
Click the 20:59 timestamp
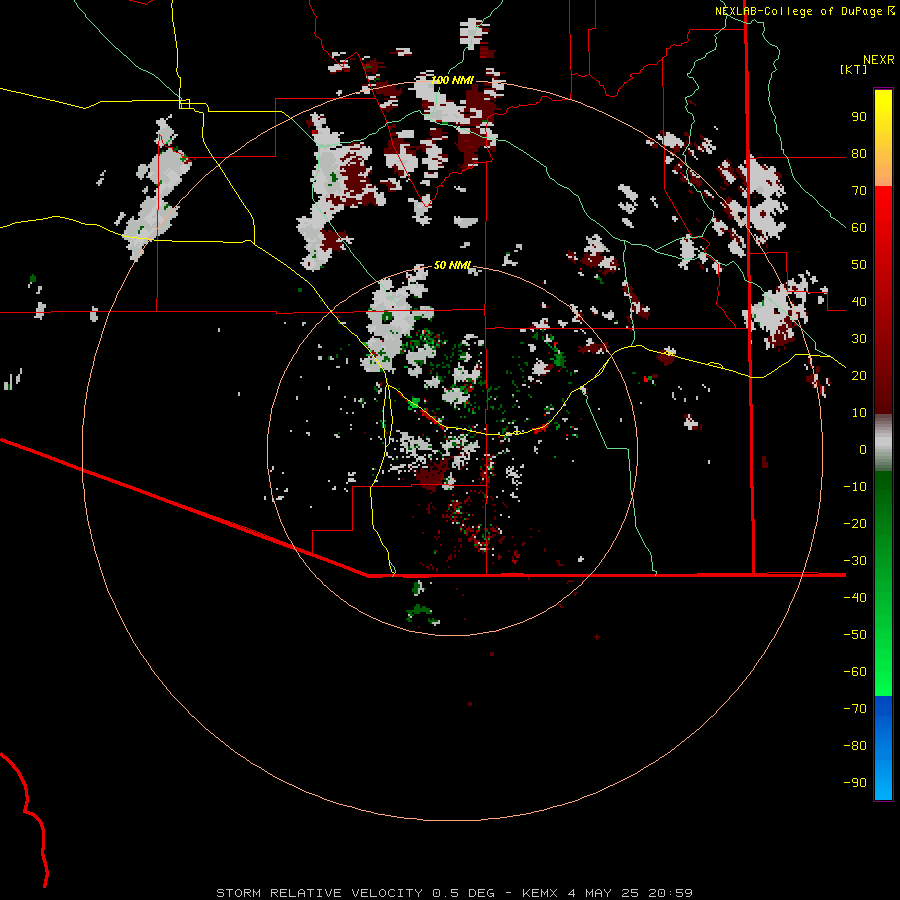670,893
